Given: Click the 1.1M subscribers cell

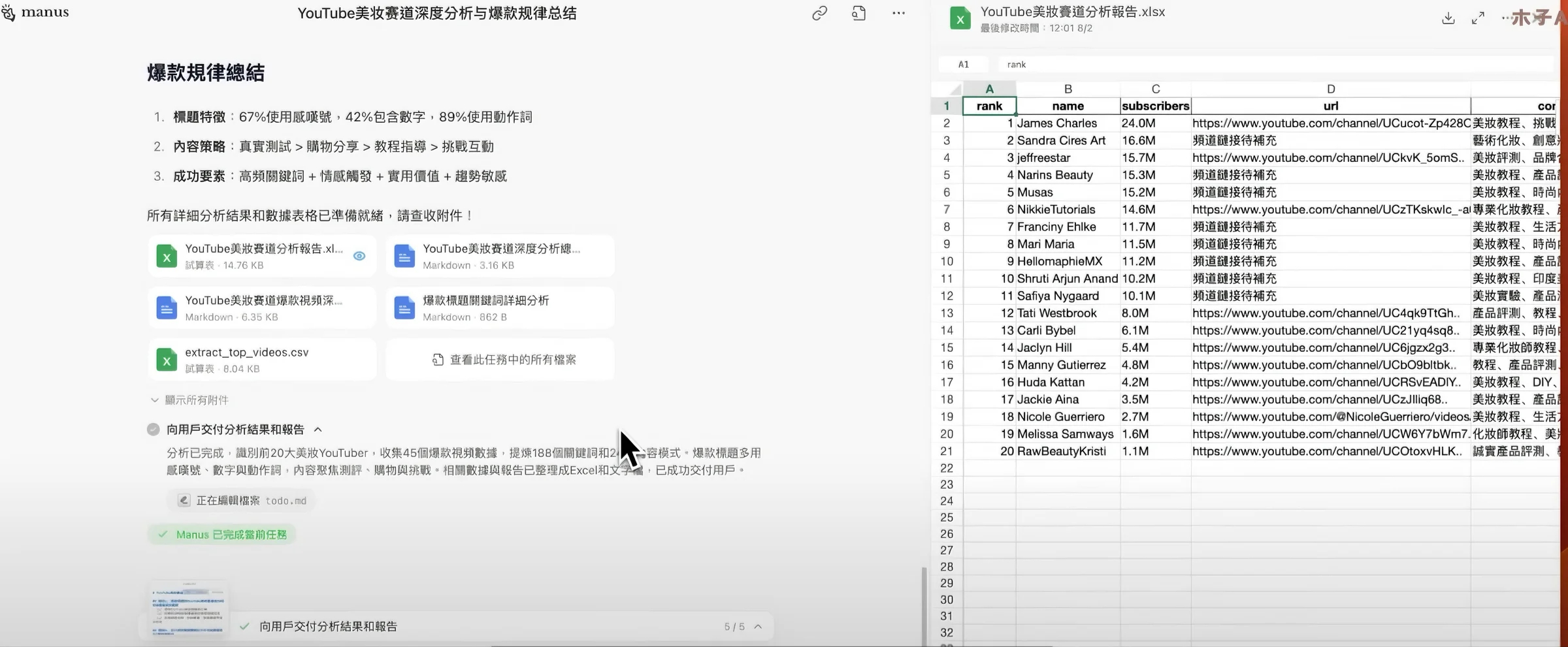Looking at the screenshot, I should click(x=1156, y=451).
